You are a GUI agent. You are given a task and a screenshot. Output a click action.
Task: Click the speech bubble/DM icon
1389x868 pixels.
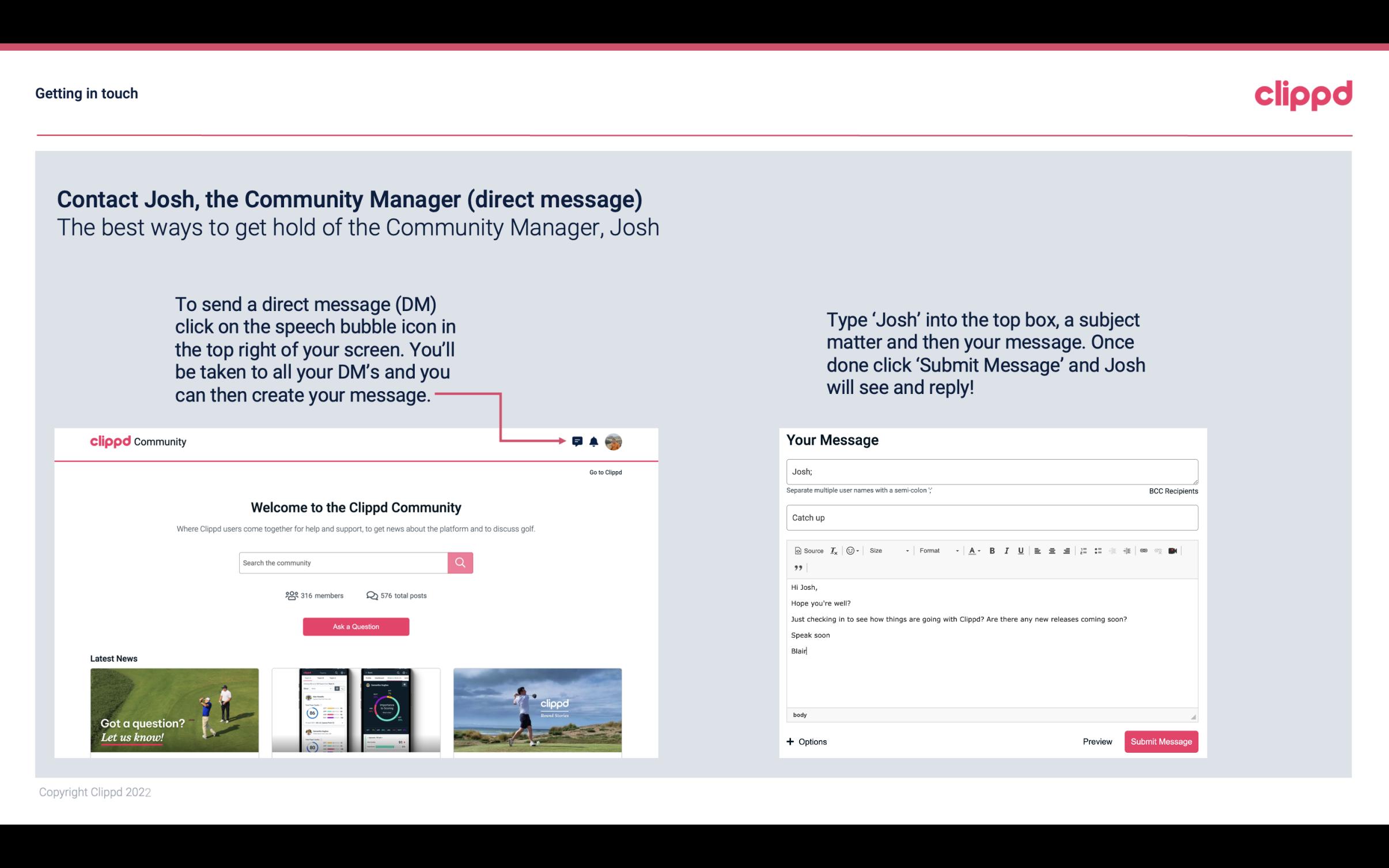[x=579, y=441]
